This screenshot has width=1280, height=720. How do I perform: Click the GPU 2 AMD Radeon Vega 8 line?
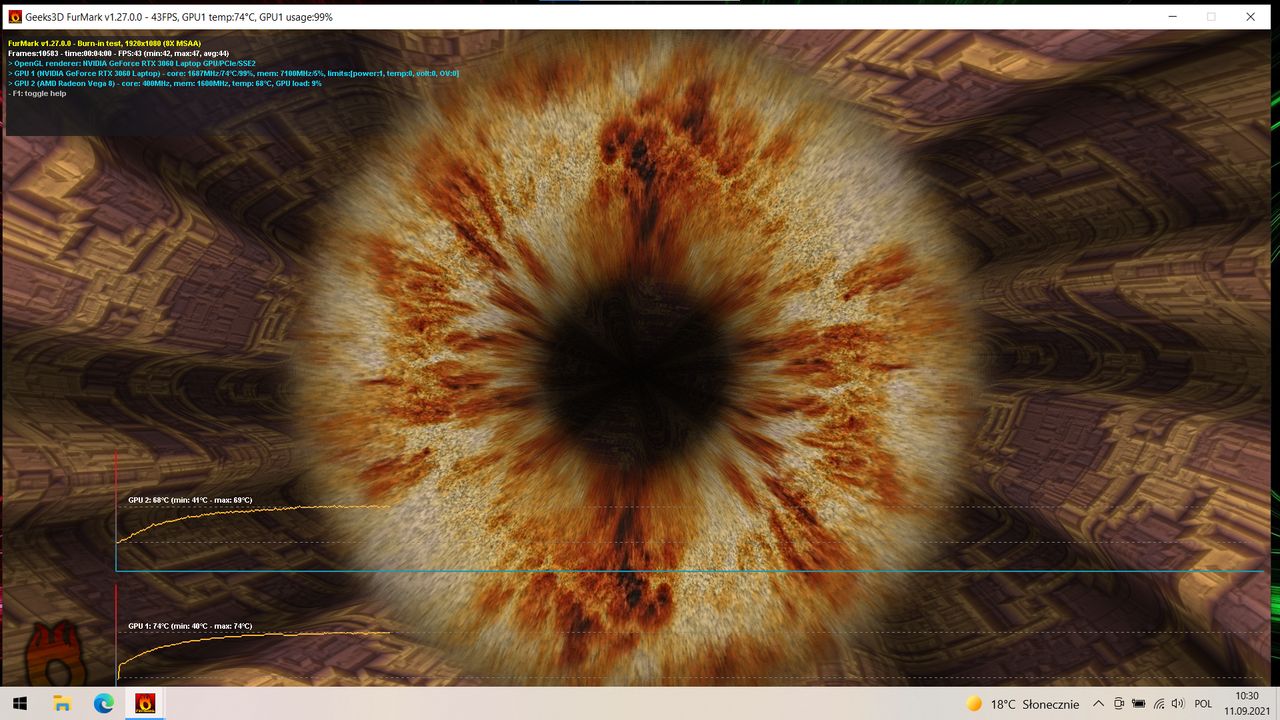[165, 83]
